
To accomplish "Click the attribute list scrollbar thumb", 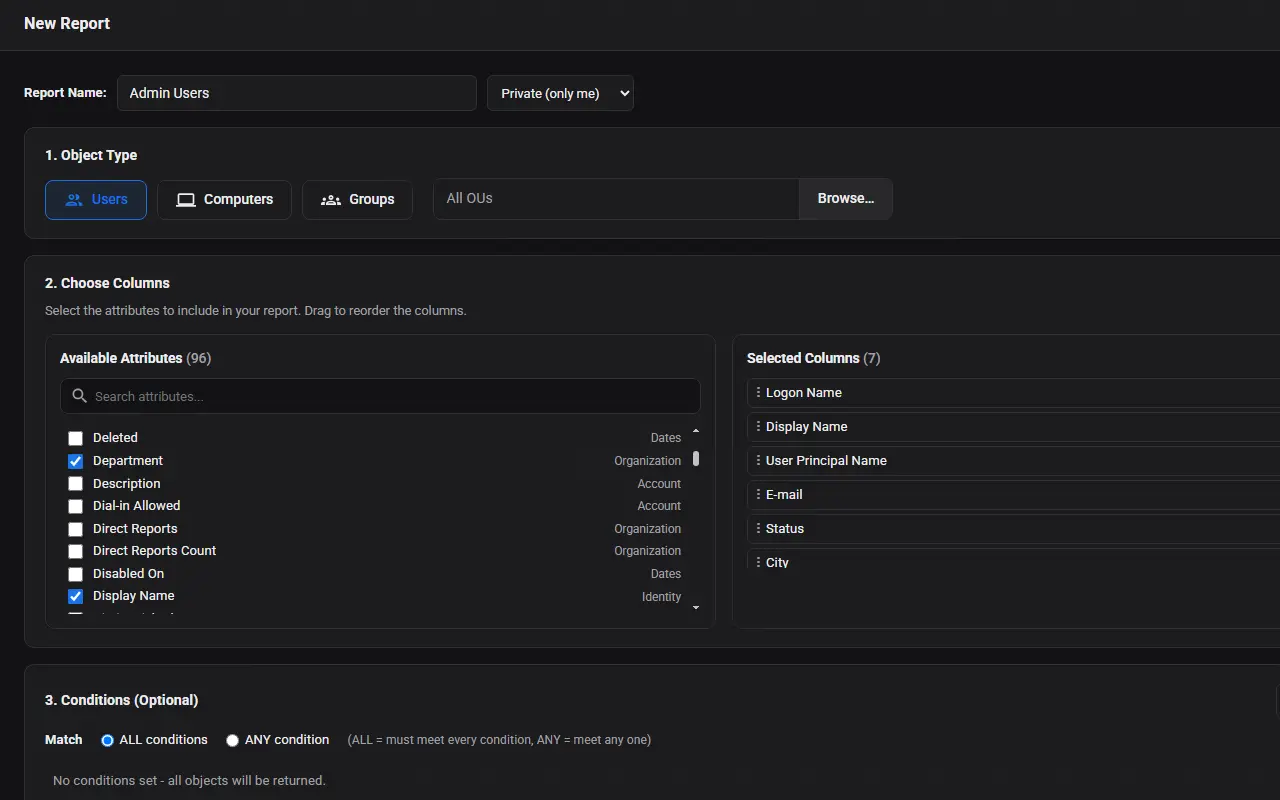I will pos(696,459).
